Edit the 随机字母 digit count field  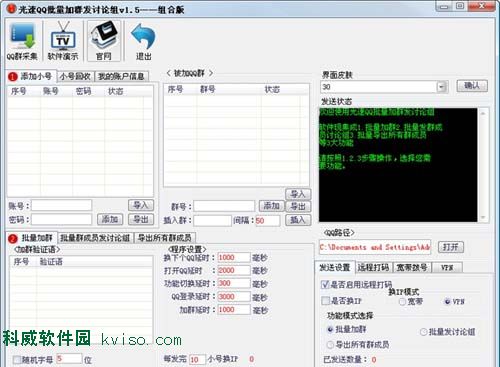pyautogui.click(x=69, y=359)
